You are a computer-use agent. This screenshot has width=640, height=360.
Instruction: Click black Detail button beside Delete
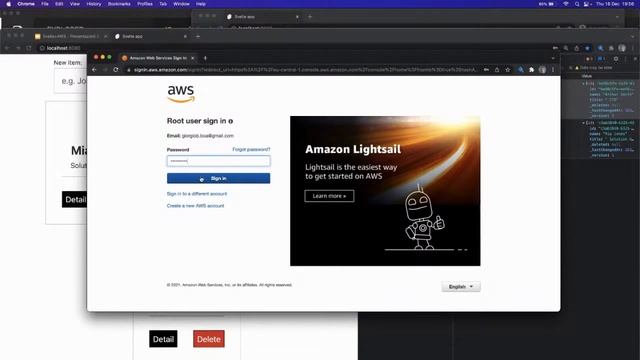click(x=163, y=339)
